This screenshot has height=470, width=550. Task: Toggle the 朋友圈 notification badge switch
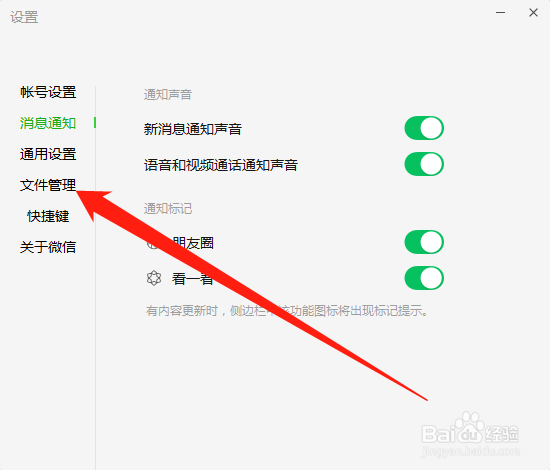click(424, 242)
